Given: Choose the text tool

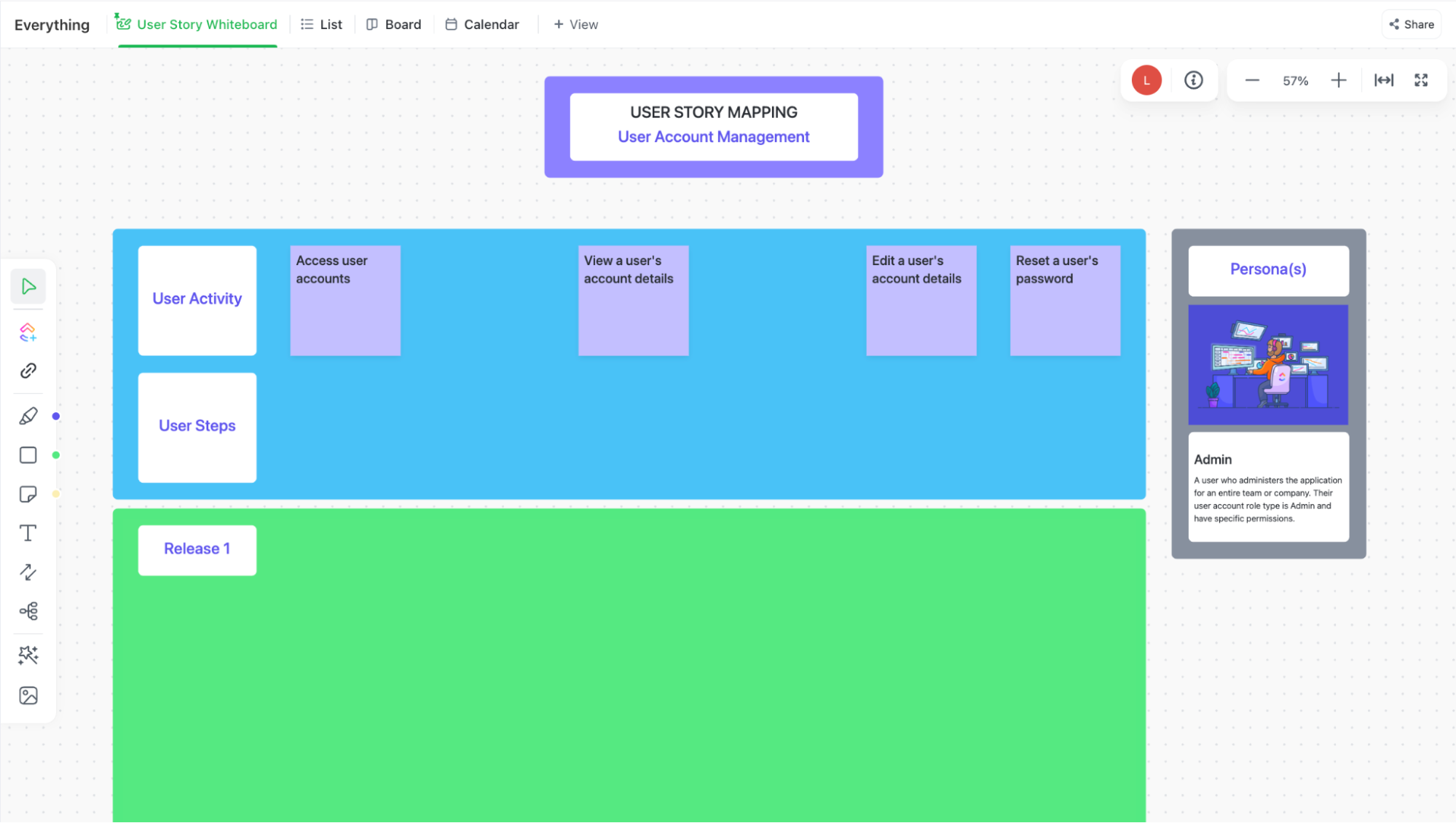Looking at the screenshot, I should 28,533.
